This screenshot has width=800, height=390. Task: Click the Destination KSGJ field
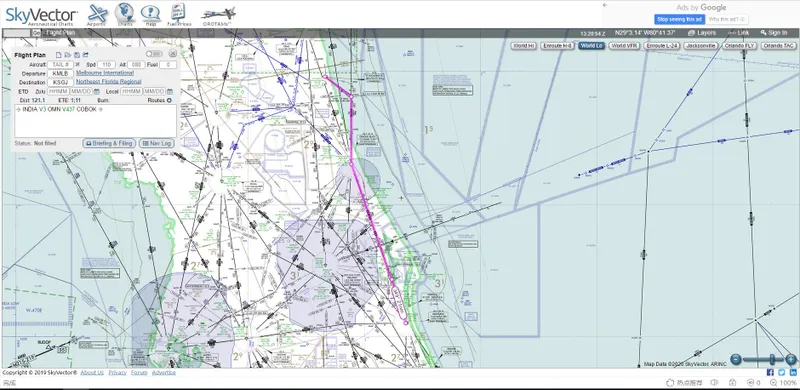[x=60, y=82]
